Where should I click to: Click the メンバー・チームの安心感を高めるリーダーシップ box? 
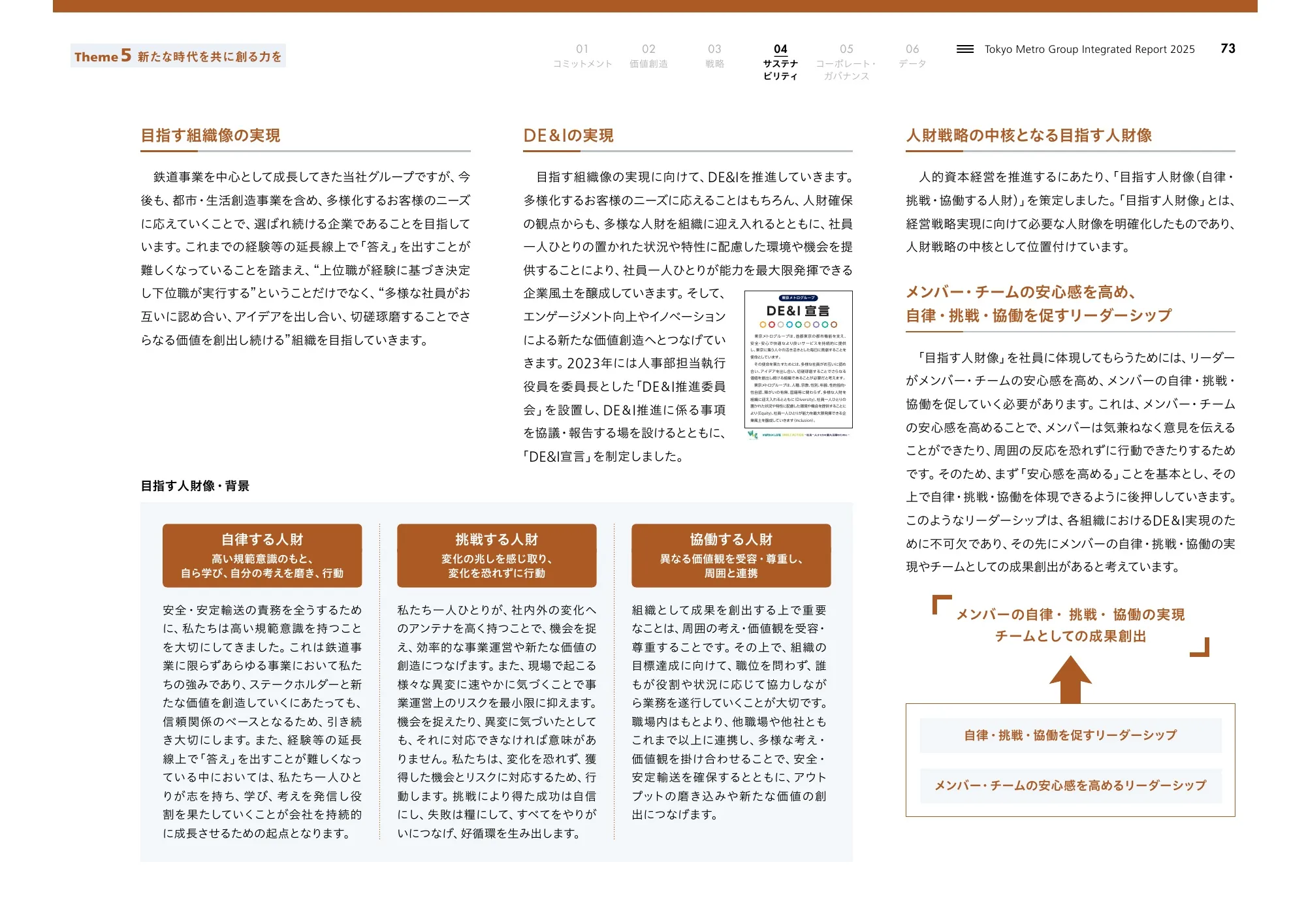[x=1070, y=786]
